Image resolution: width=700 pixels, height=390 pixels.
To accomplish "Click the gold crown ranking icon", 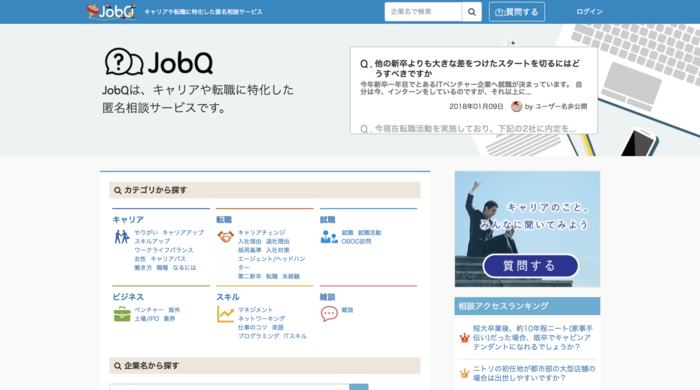I will (464, 373).
